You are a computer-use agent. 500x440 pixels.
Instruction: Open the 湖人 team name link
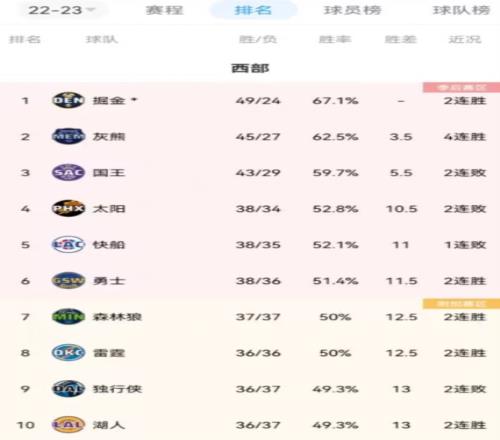[x=109, y=425]
